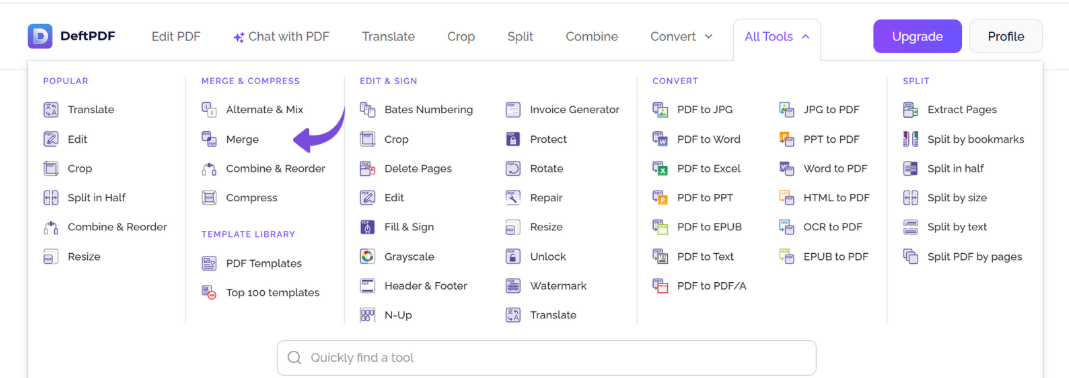Viewport: 1069px width, 378px height.
Task: Choose the PDF to Excel icon
Action: 660,169
